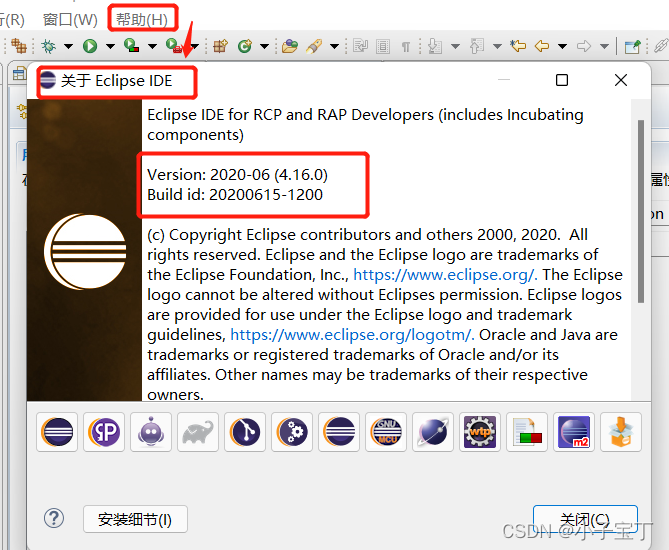Viewport: 669px width, 550px height.
Task: Toggle Show Whitespace Characters pilcrow icon
Action: tap(406, 46)
